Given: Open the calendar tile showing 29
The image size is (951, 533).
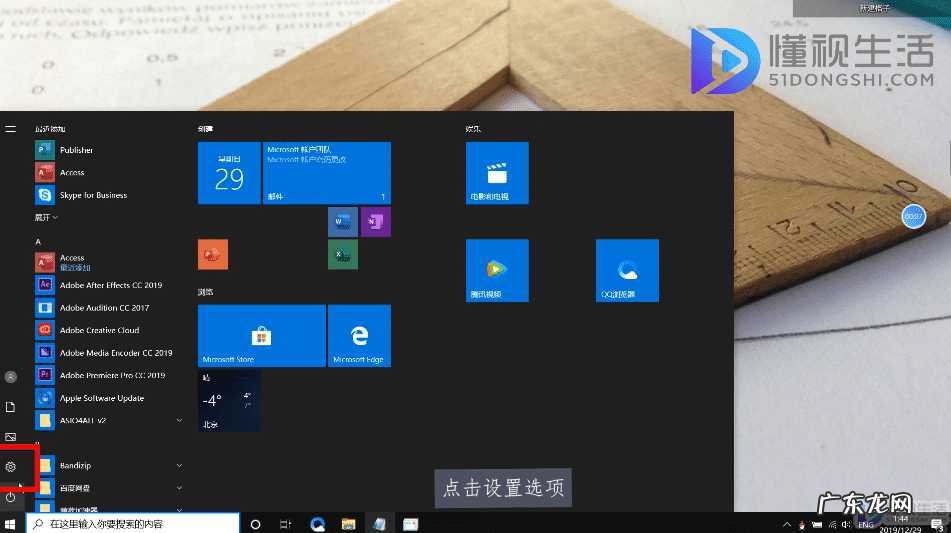Looking at the screenshot, I should coord(229,173).
